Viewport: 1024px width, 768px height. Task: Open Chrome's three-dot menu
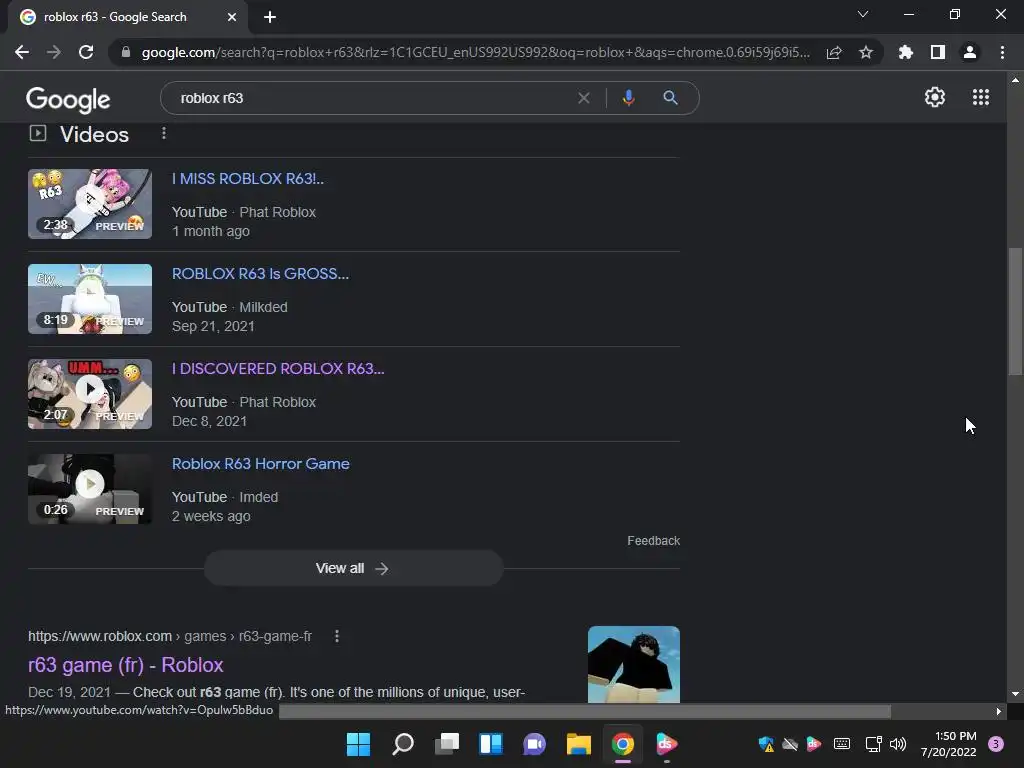(x=1002, y=52)
